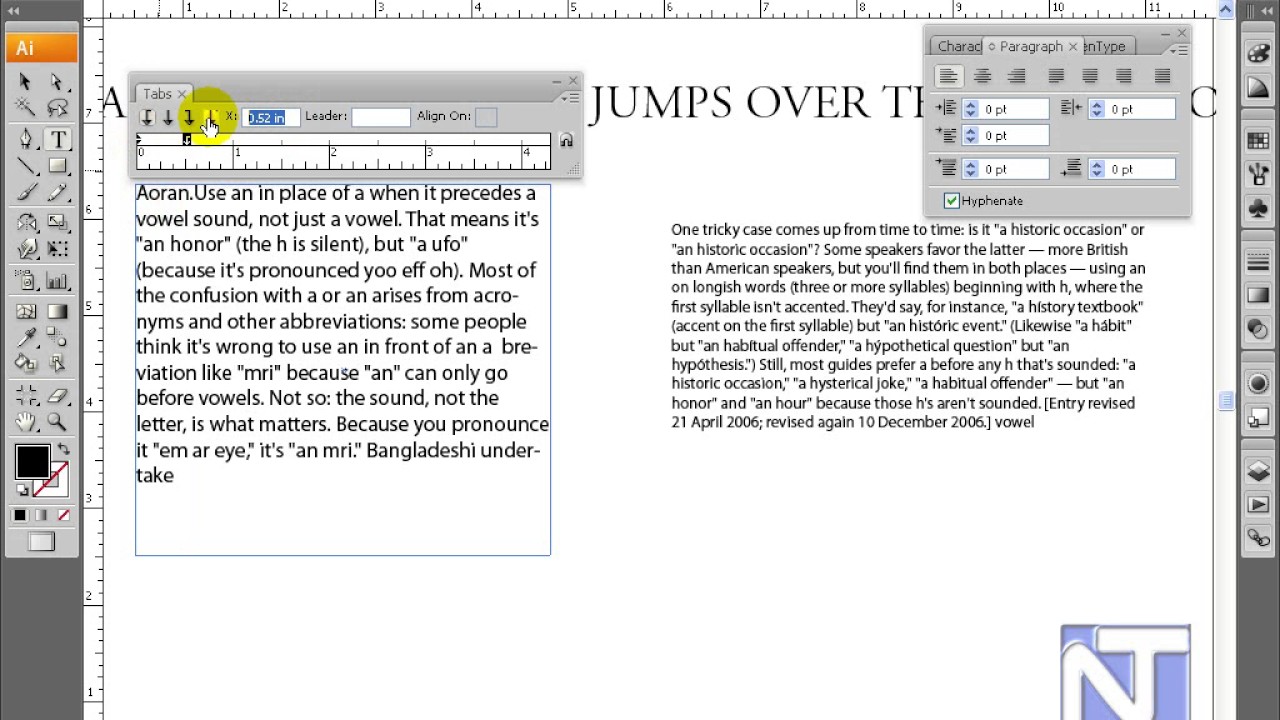Click the left indent stepper arrows
Image resolution: width=1280 pixels, height=720 pixels.
pos(970,109)
